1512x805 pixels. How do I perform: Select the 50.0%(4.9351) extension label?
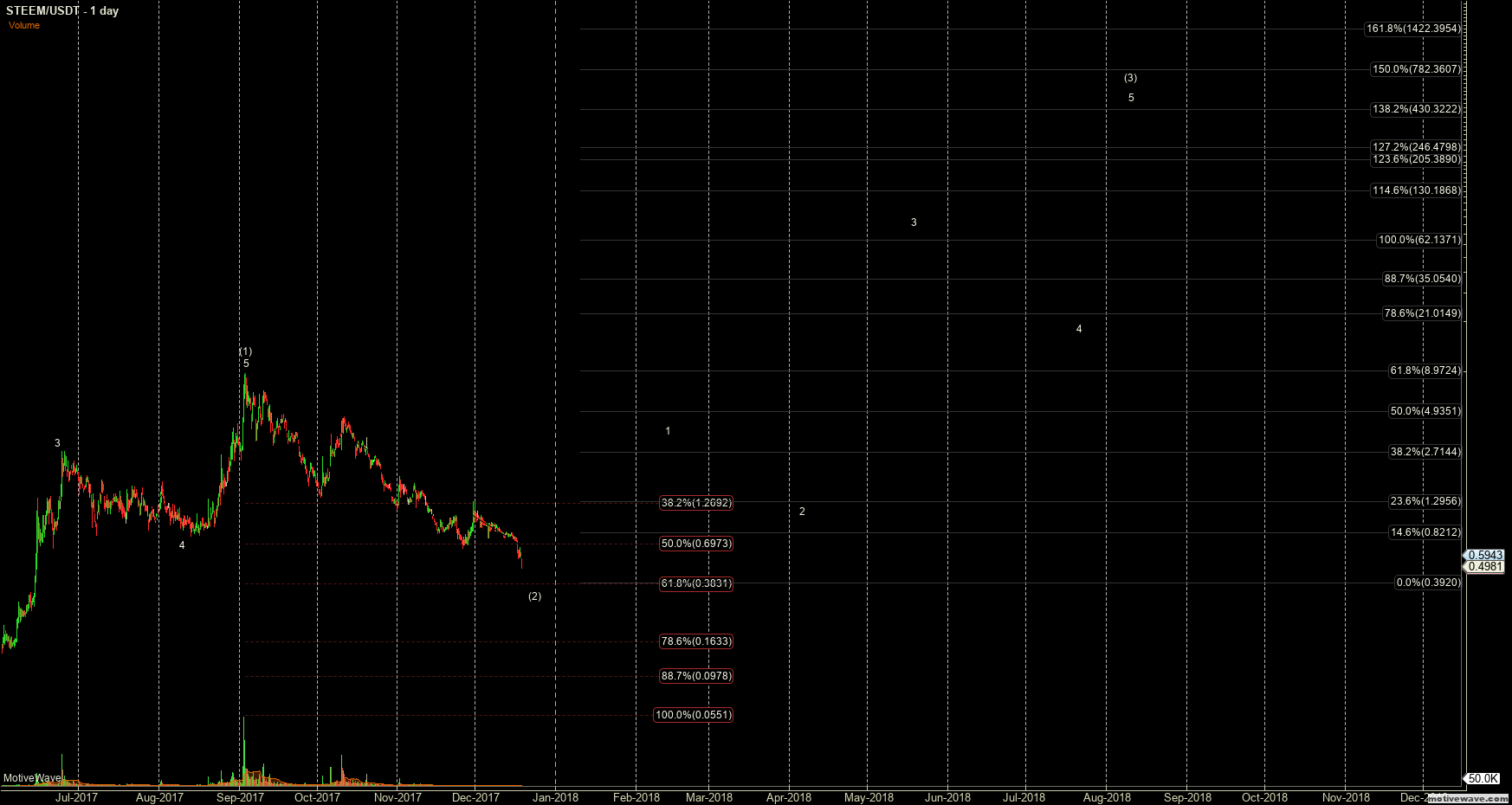(x=1425, y=411)
